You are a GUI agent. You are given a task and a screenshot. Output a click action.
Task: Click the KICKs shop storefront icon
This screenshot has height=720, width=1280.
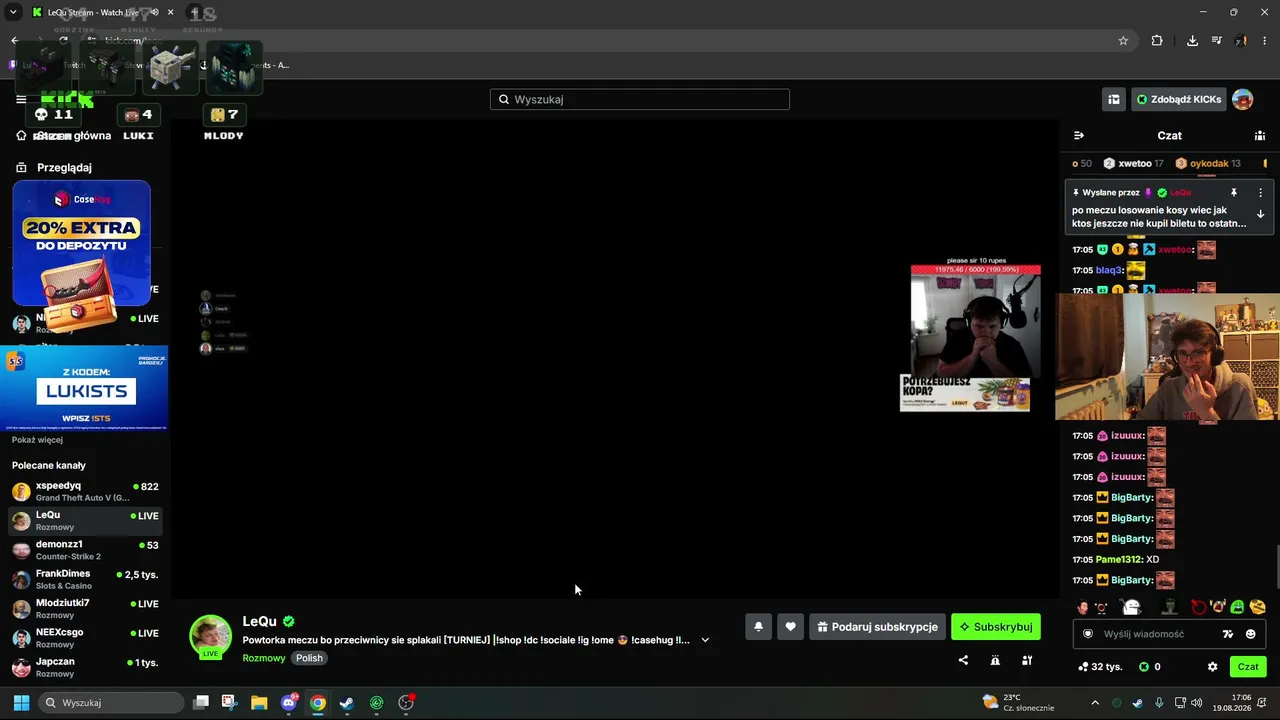[x=1114, y=99]
